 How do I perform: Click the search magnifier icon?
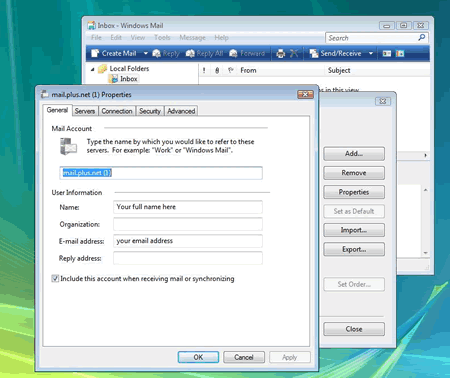coord(422,37)
